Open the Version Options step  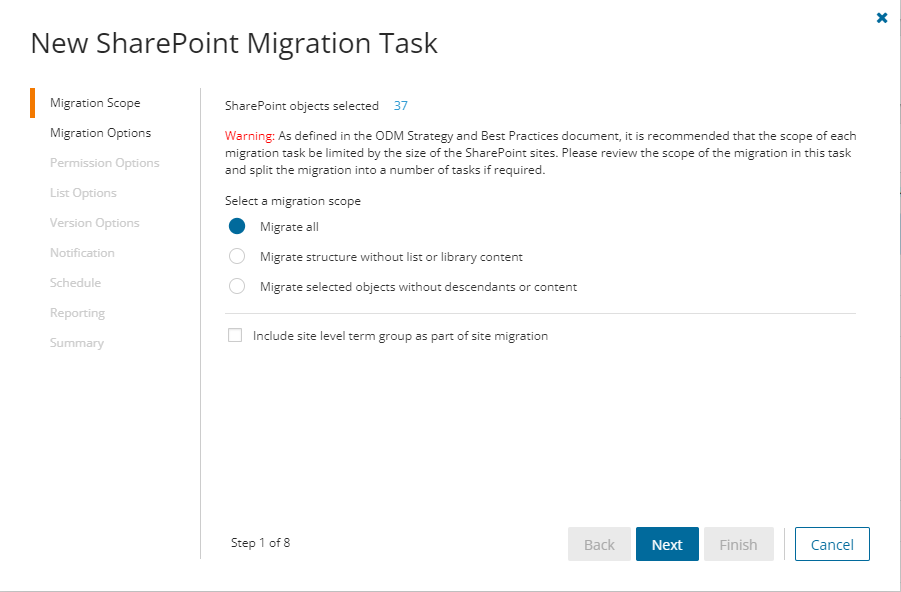tap(94, 222)
